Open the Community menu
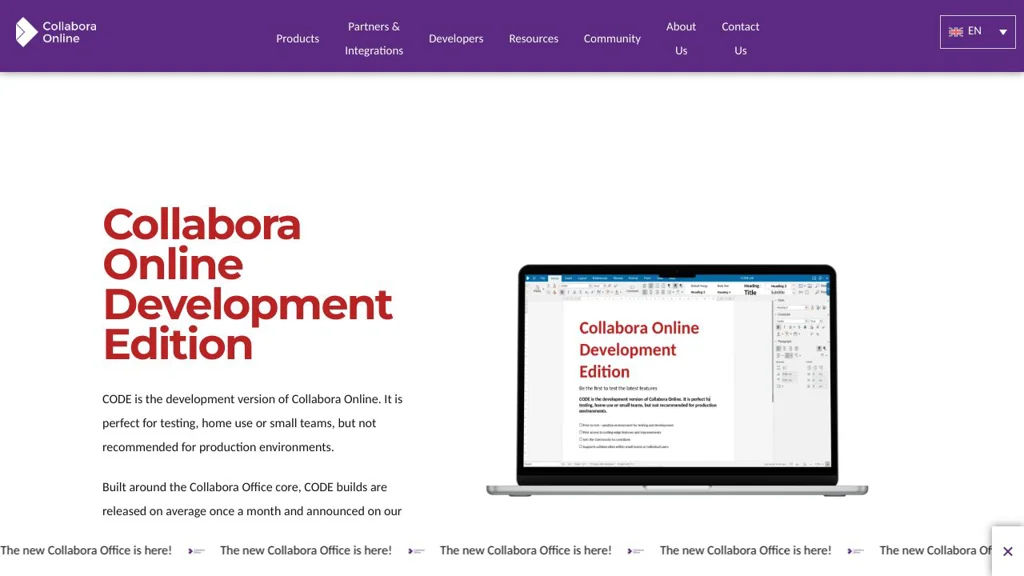Screen dimensions: 1024x576 pos(612,39)
